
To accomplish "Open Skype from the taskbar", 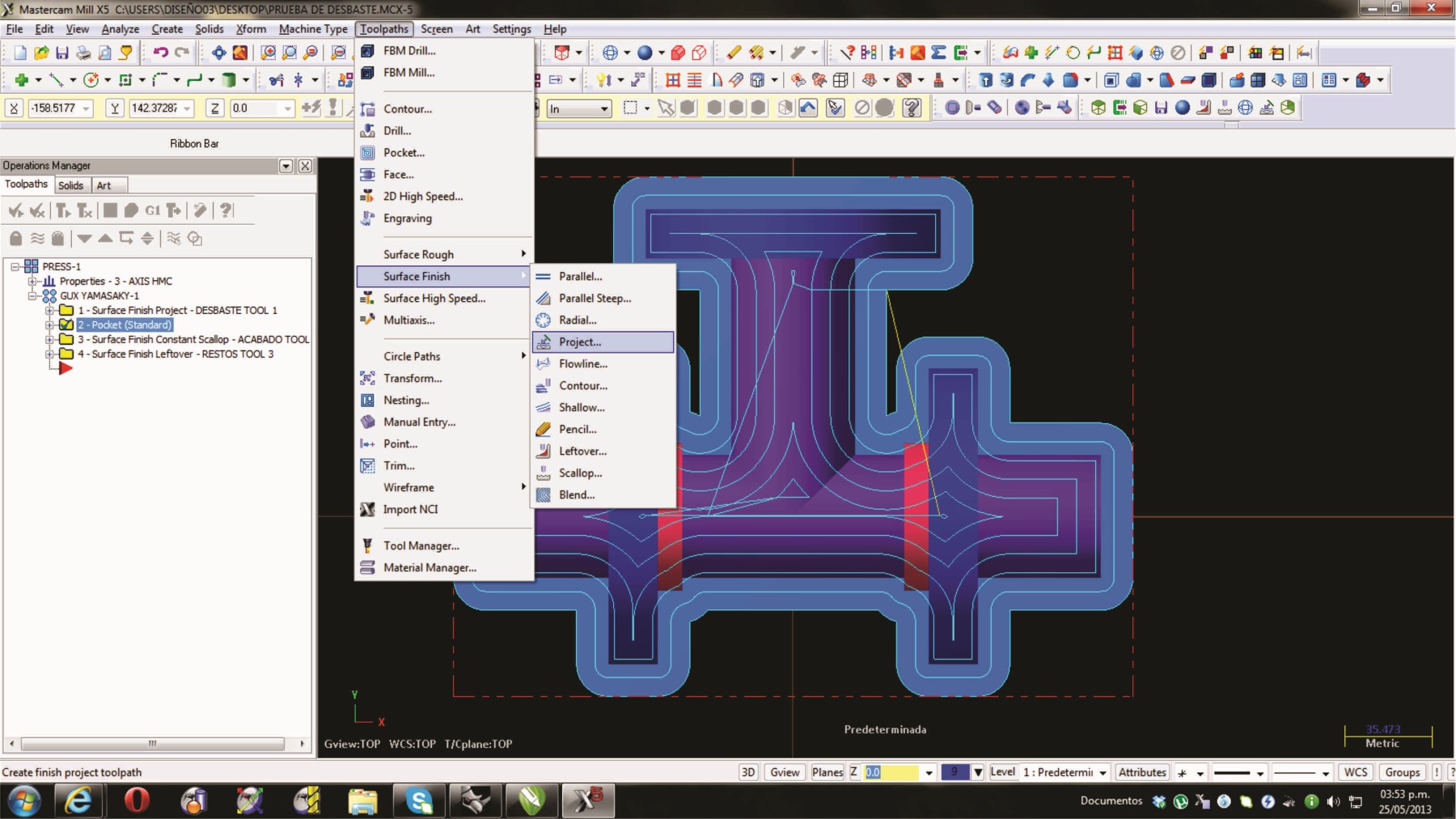I will (x=419, y=801).
